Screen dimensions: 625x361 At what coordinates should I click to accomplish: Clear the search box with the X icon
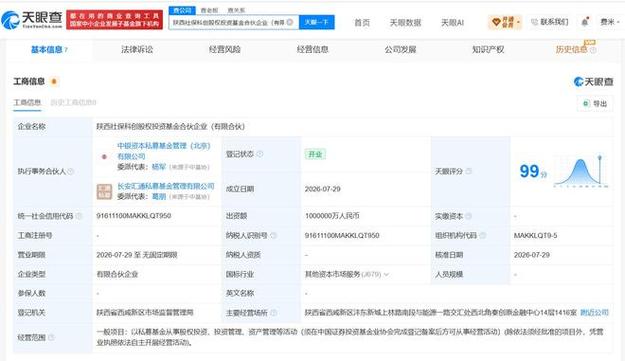(290, 22)
